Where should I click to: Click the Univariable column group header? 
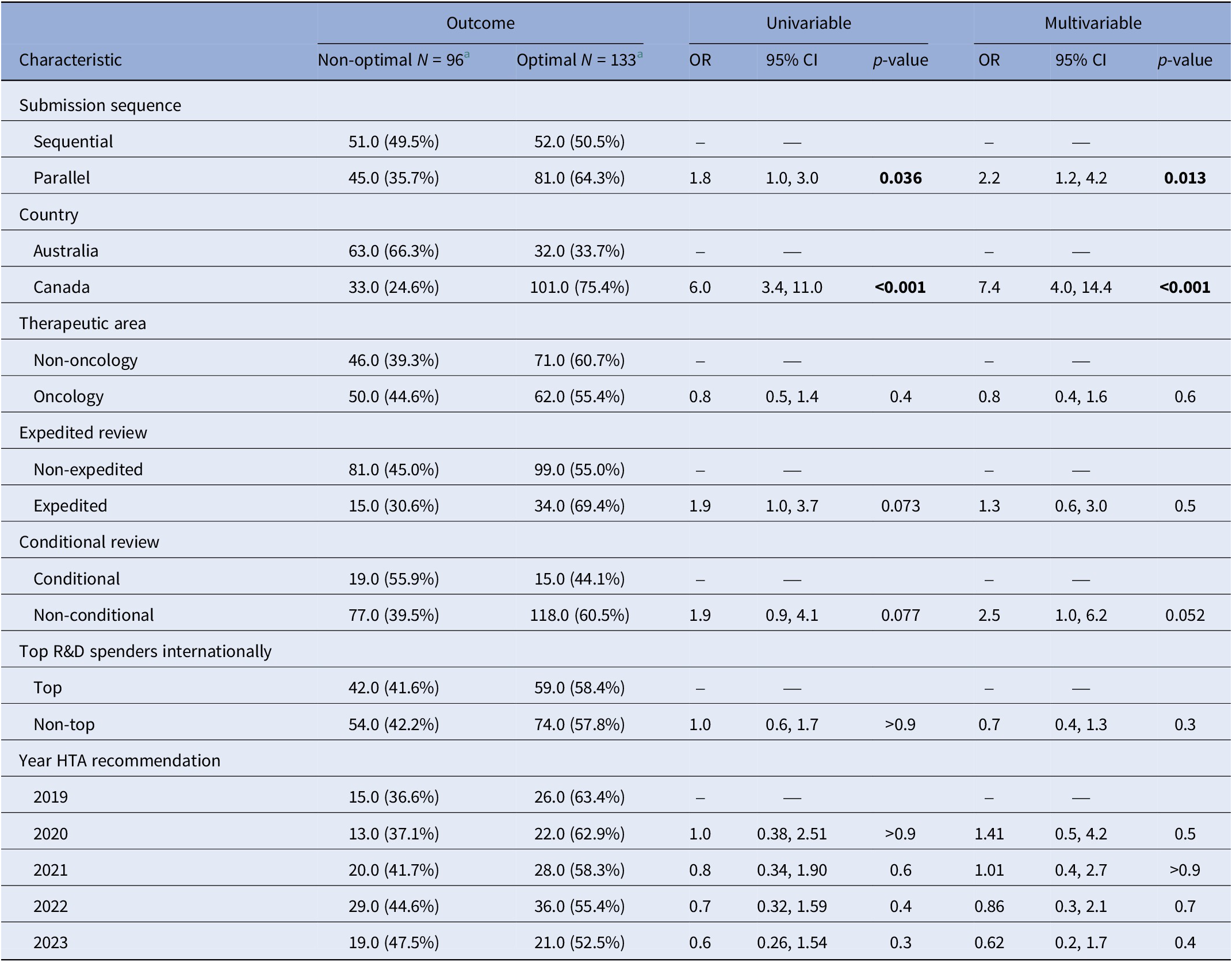tap(808, 23)
